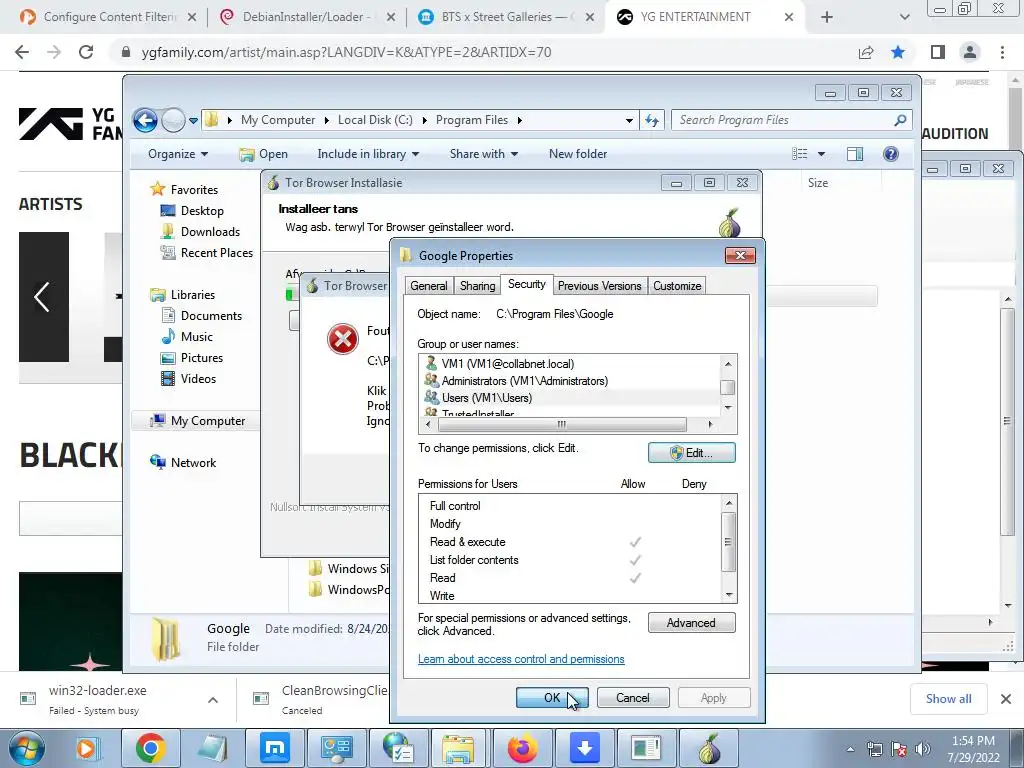This screenshot has width=1024, height=768.
Task: Click Show all downloads
Action: pyautogui.click(x=948, y=699)
